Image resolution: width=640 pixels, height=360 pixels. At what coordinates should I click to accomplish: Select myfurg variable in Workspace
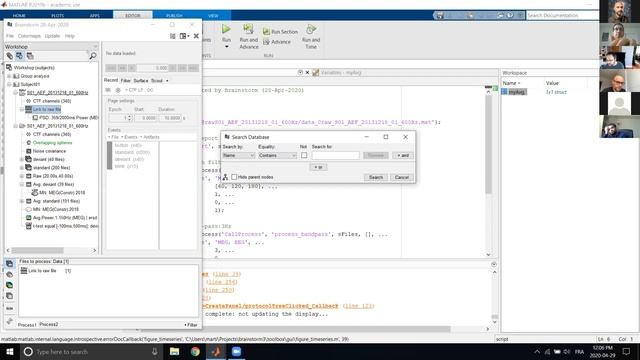pos(516,92)
